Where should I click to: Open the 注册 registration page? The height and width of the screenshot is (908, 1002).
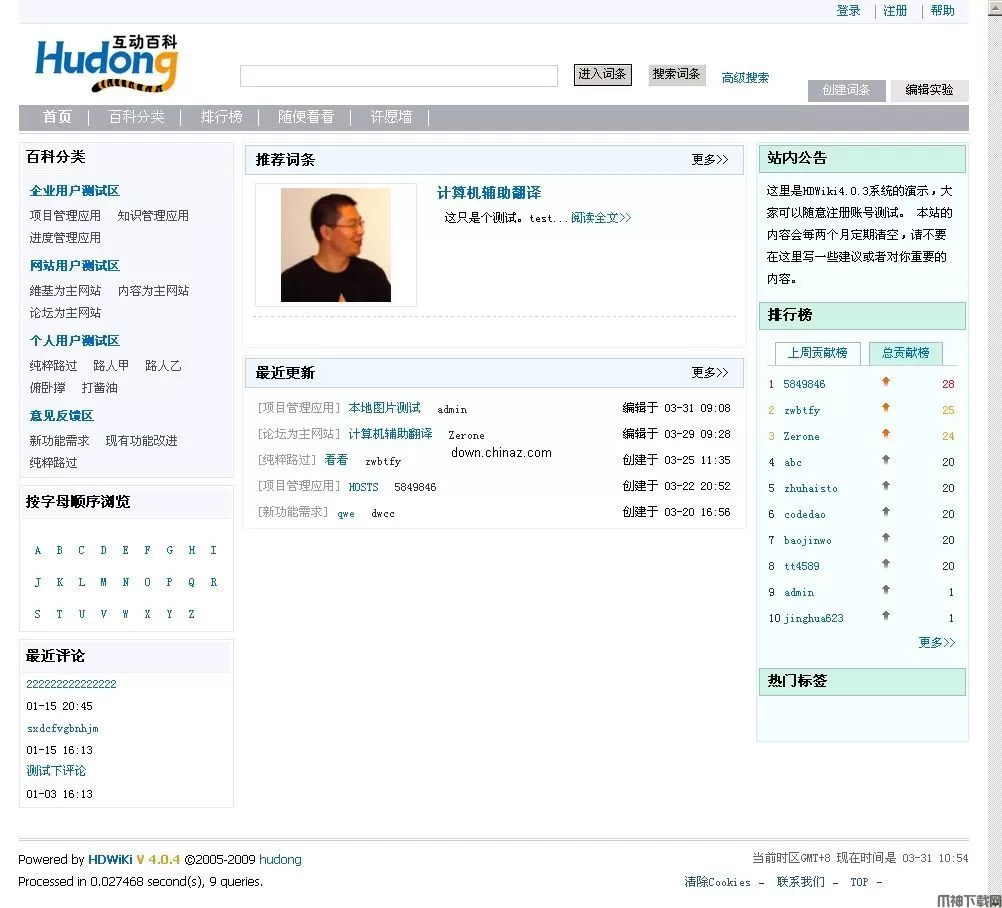click(x=895, y=11)
